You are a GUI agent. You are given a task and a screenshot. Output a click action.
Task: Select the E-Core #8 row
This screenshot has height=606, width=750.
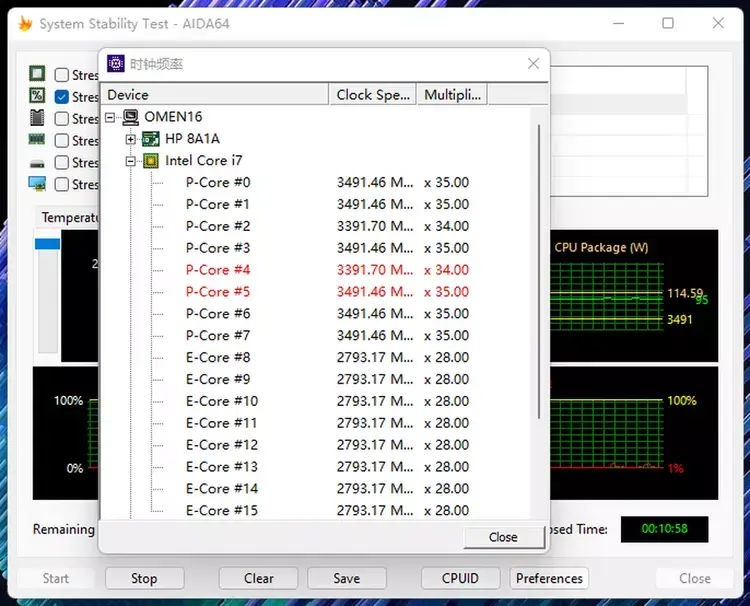click(x=328, y=357)
